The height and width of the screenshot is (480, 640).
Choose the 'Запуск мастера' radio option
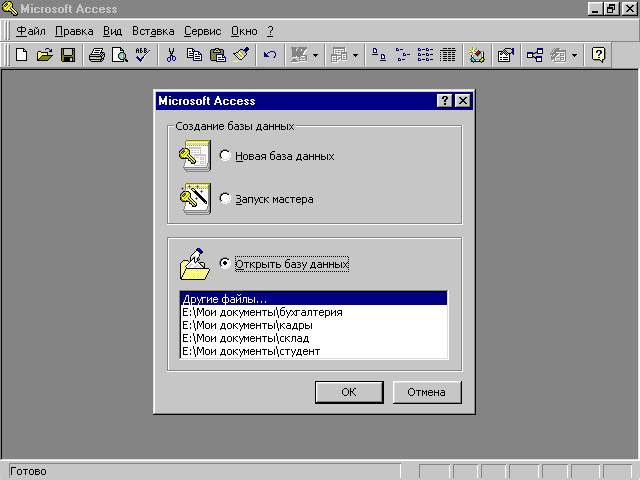(x=225, y=199)
